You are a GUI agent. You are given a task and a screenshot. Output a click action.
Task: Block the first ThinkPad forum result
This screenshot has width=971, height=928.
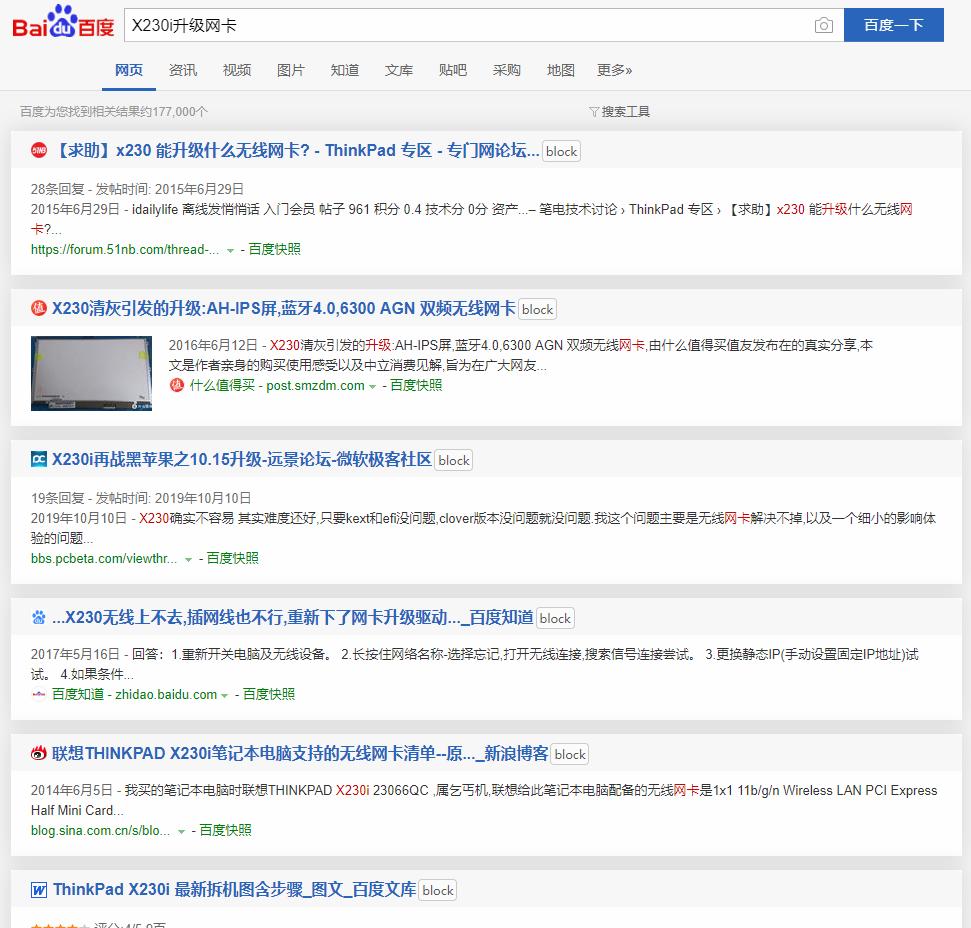pyautogui.click(x=561, y=150)
